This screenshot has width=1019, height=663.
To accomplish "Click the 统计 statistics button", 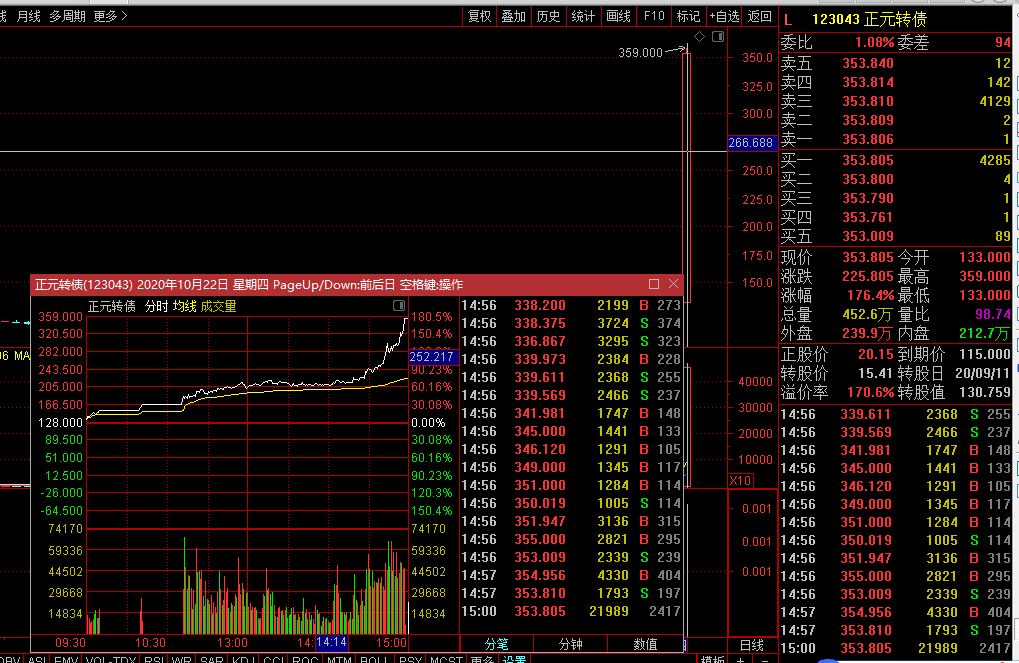I will click(583, 16).
